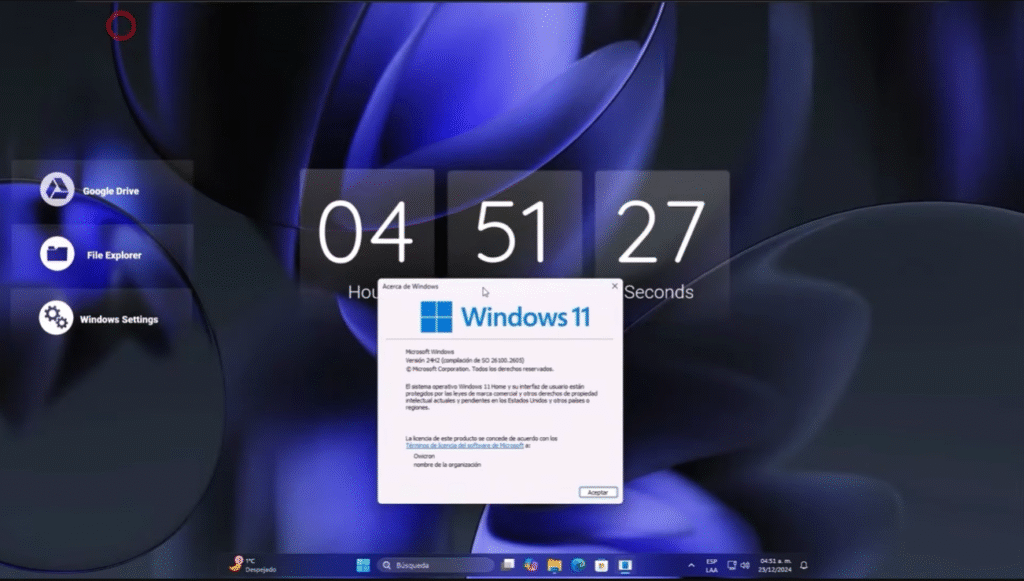Click the Búsqueda search box in taskbar

click(x=436, y=565)
